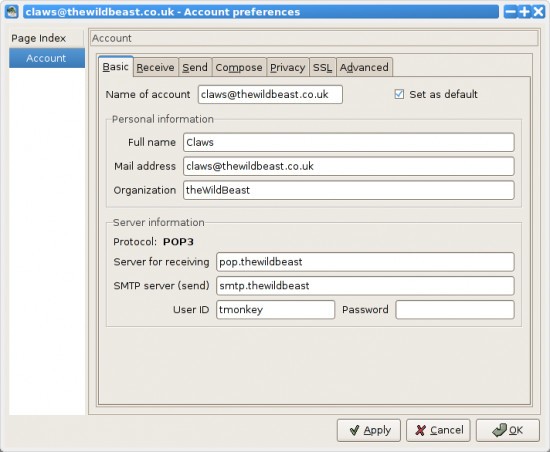Click the green arrow icon on OK
The height and width of the screenshot is (452, 550).
click(499, 430)
